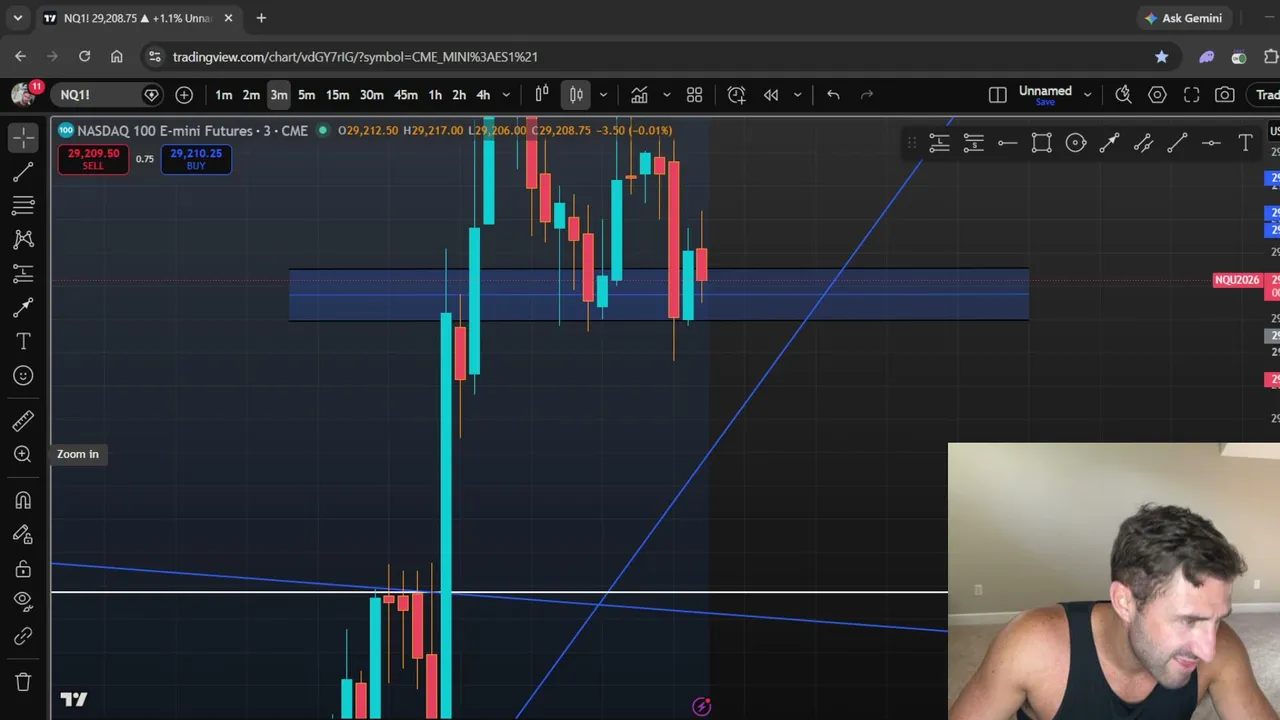Select the candles chart style icon
1280x720 pixels.
[576, 95]
